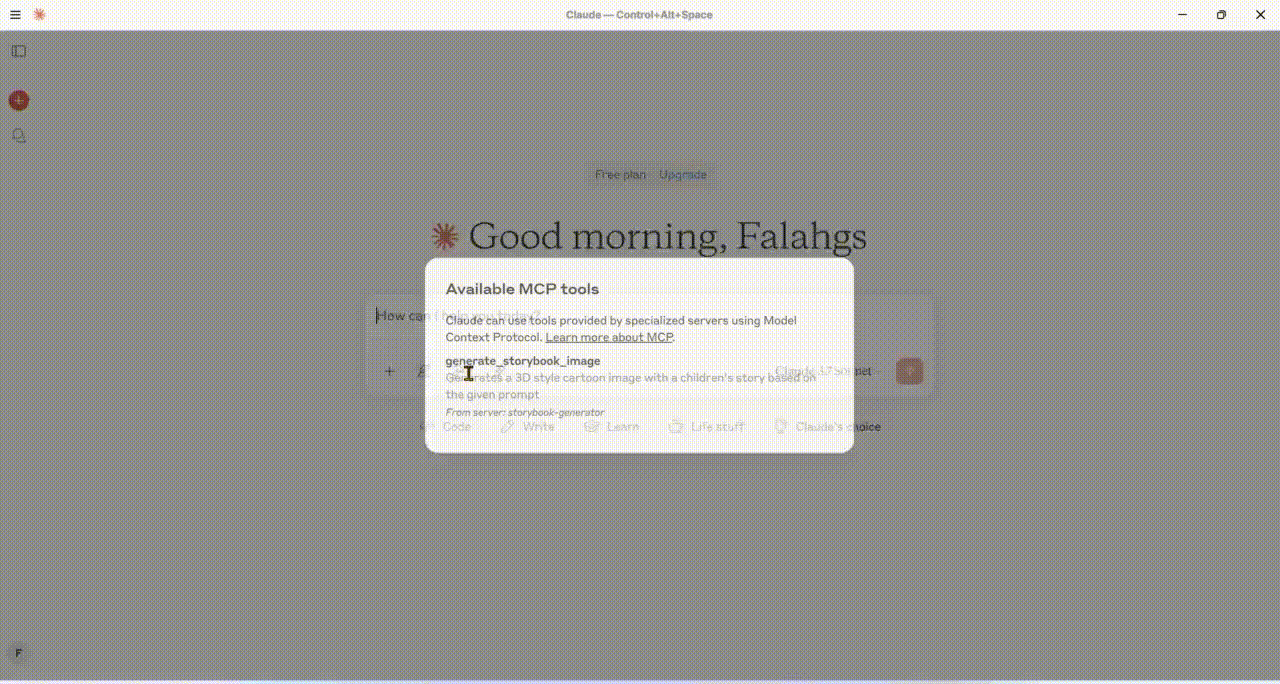Click the send message arrow button

click(908, 371)
